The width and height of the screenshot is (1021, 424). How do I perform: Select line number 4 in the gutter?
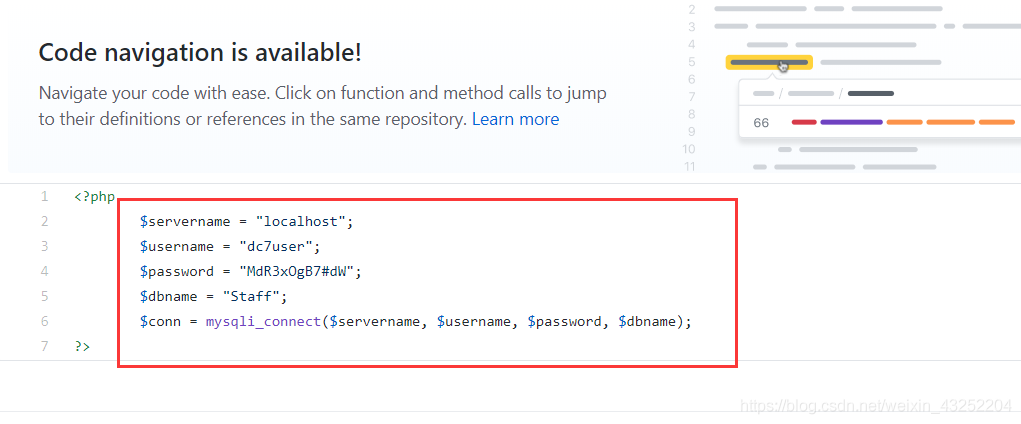pyautogui.click(x=44, y=271)
